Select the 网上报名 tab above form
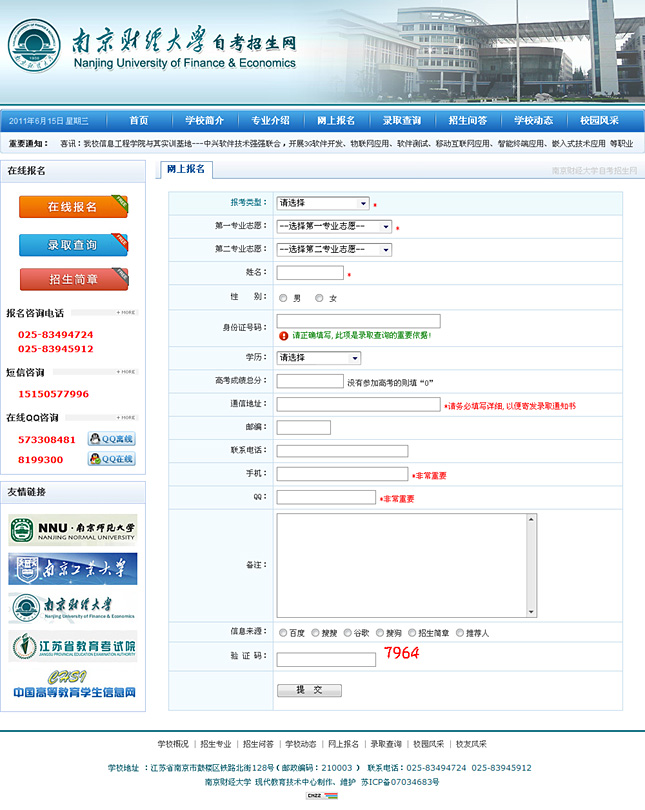Viewport: 645px width, 810px height. tap(186, 169)
